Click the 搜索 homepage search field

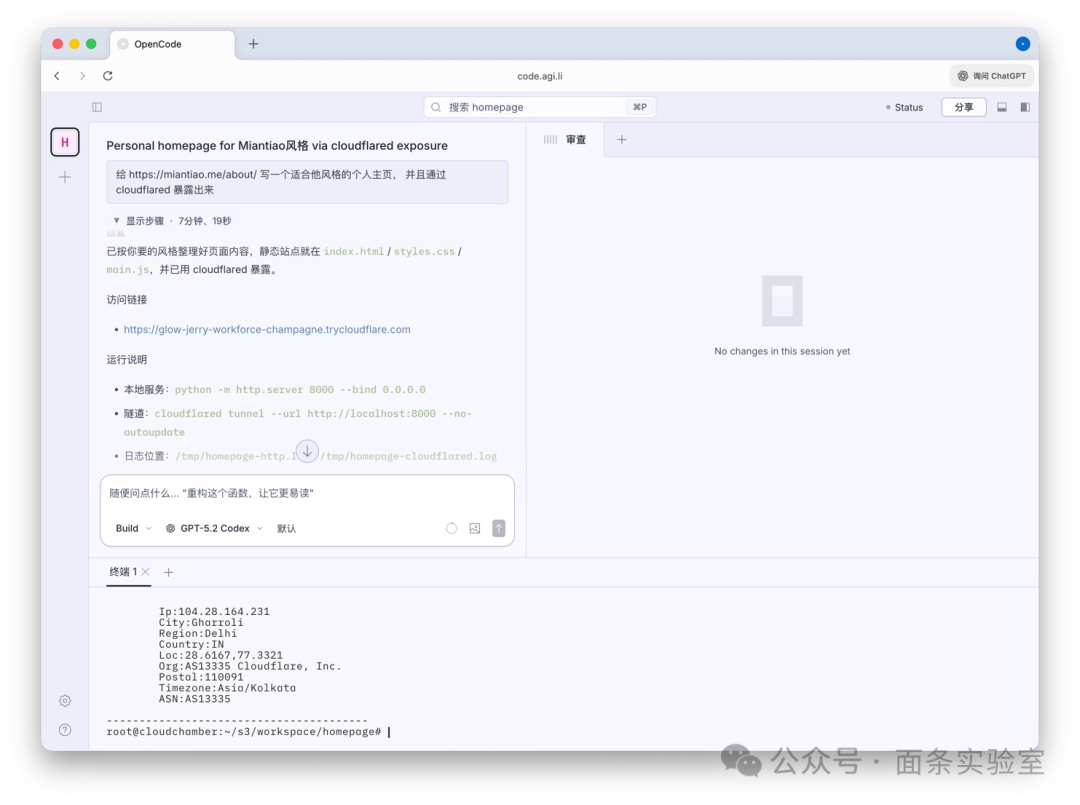coord(540,105)
